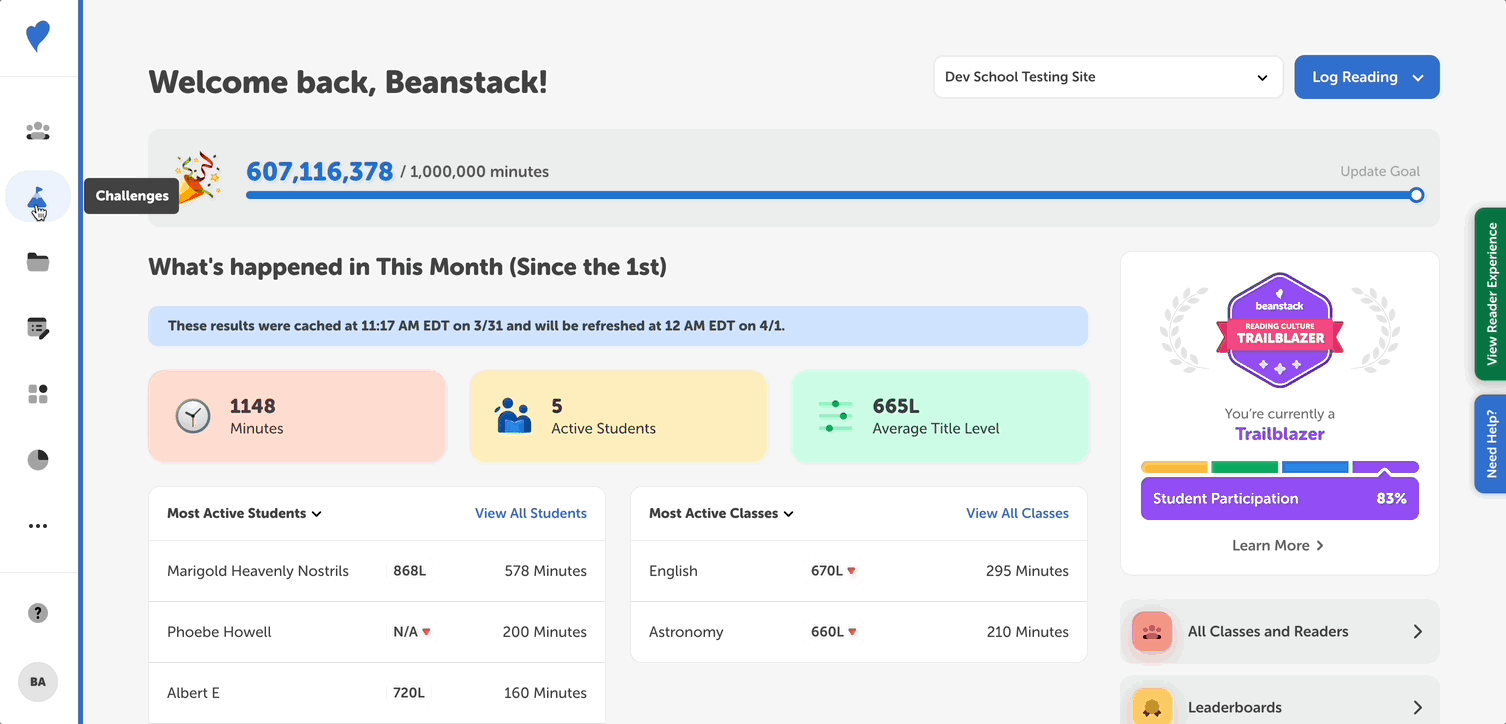Click the grid tiles sidebar icon
This screenshot has height=724, width=1506.
pos(38,394)
